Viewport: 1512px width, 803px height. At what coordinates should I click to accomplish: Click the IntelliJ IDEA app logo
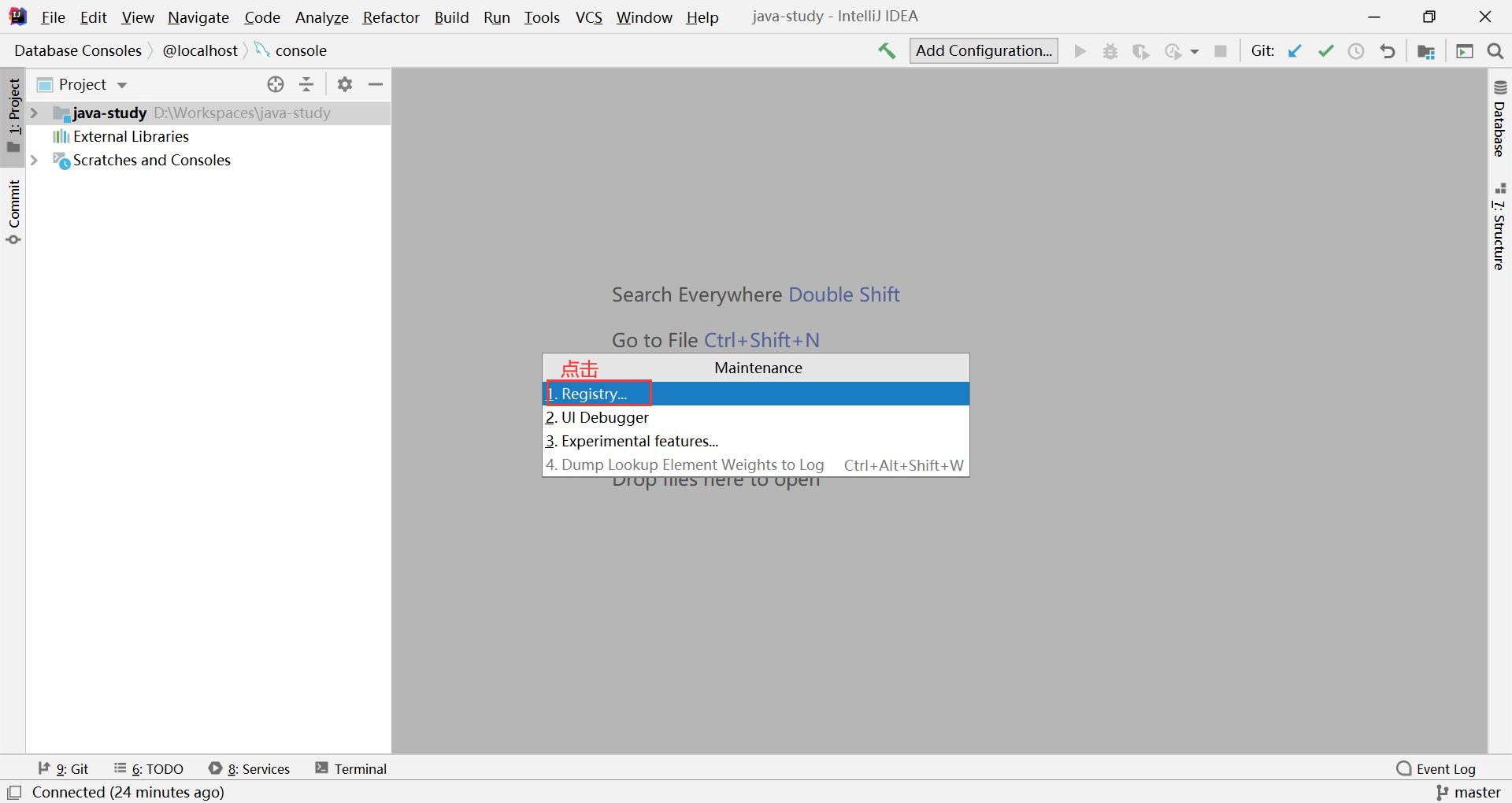[17, 17]
